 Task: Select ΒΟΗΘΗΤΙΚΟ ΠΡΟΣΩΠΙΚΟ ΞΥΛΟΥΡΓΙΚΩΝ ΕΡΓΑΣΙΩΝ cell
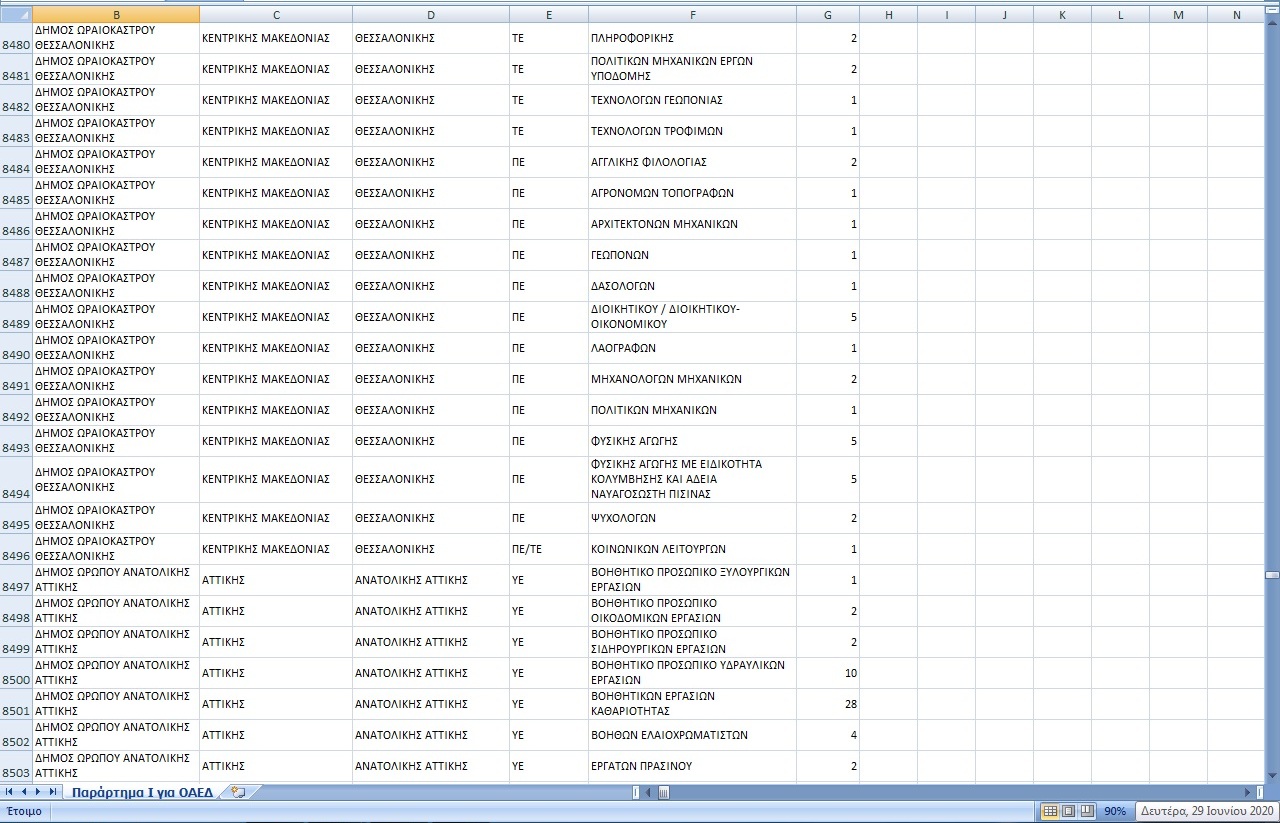tap(693, 580)
